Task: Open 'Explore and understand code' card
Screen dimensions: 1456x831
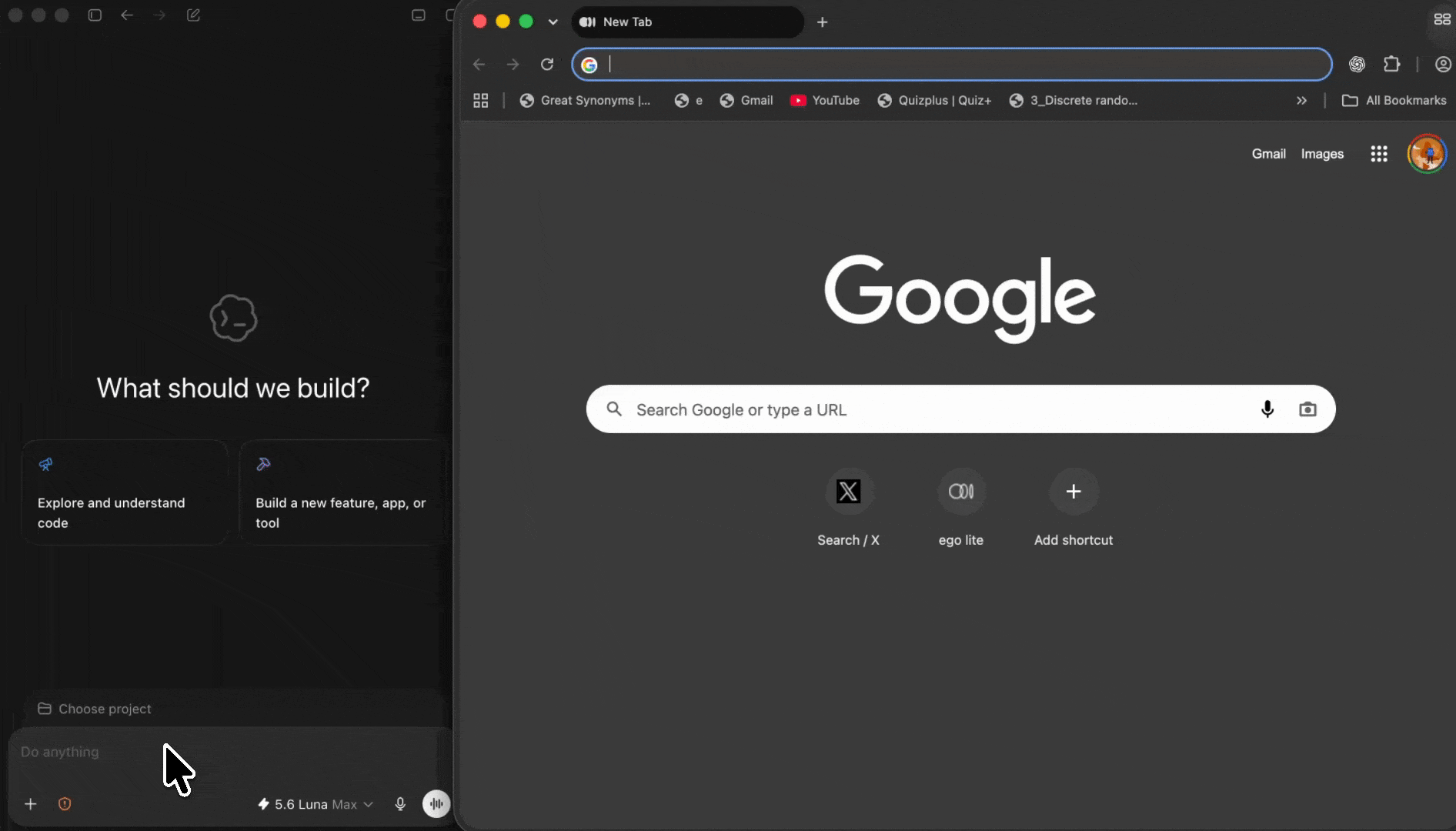Action: click(x=125, y=492)
